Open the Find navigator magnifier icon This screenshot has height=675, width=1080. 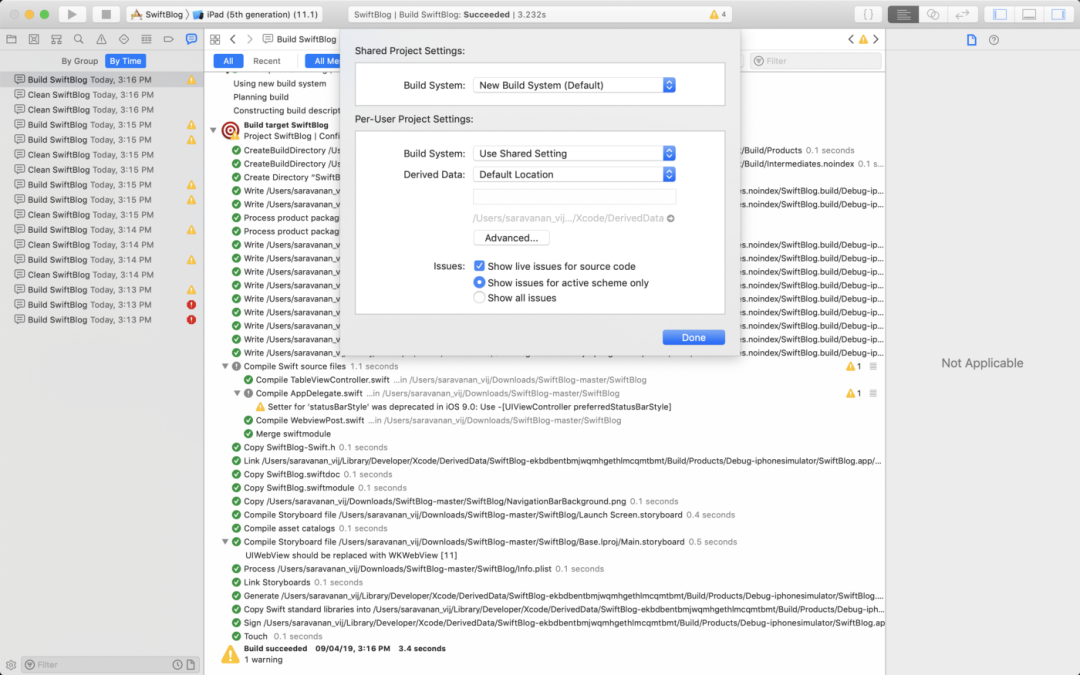79,39
